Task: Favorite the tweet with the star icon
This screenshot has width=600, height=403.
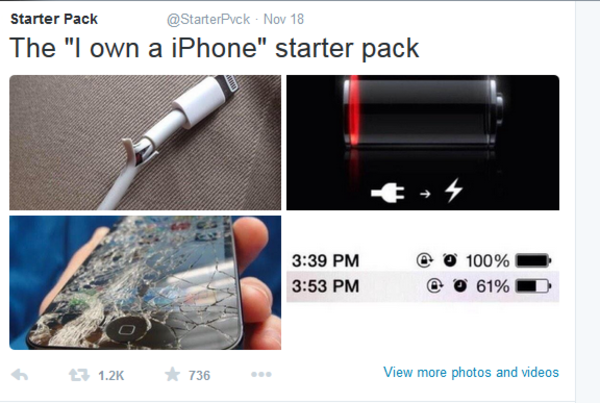Action: tap(172, 374)
